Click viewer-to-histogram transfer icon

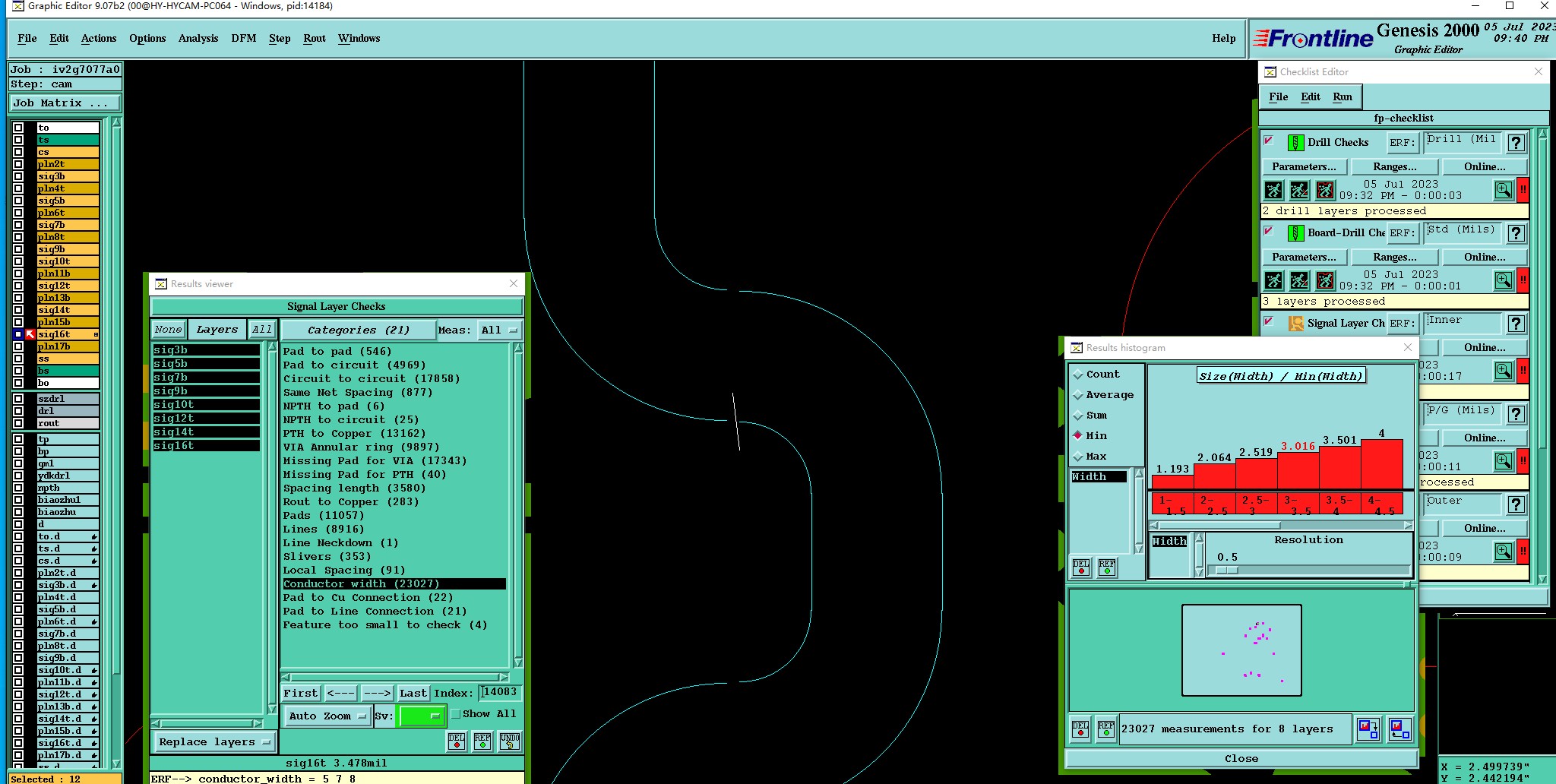[1399, 729]
